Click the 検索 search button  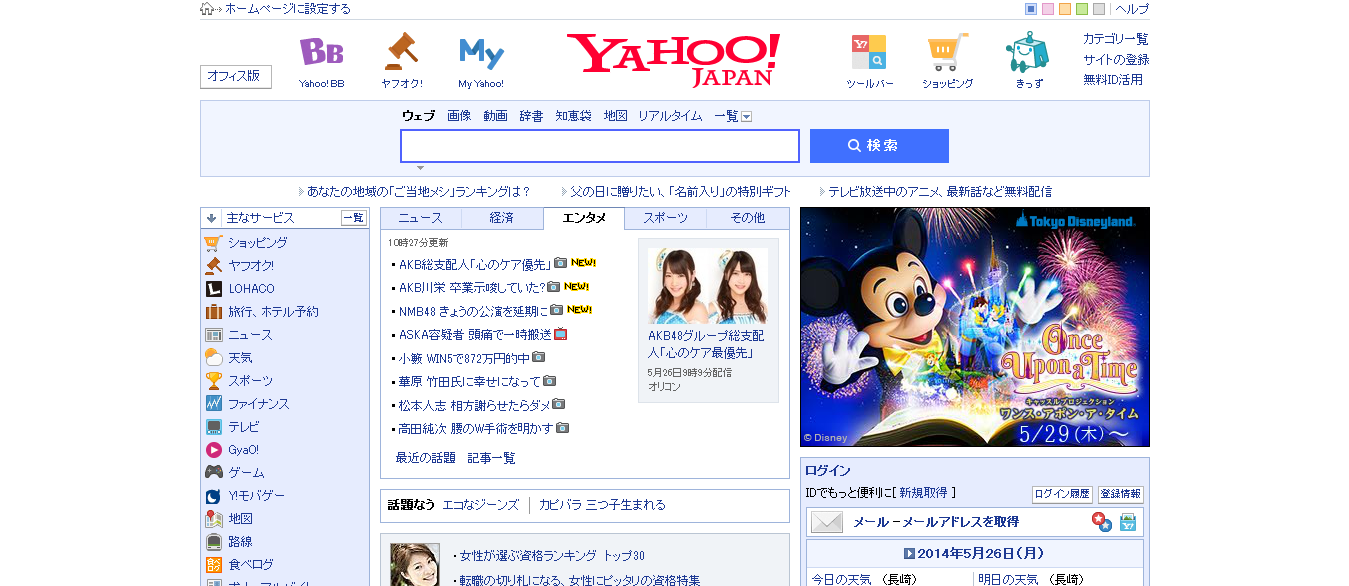coord(879,146)
